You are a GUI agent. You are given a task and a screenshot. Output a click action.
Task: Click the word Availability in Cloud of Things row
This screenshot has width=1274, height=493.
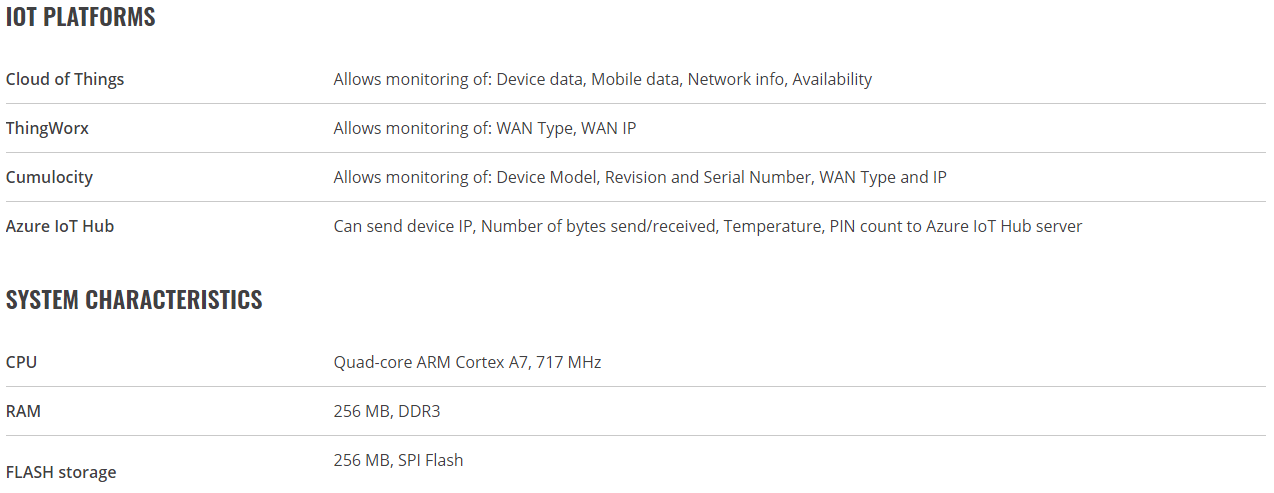click(832, 79)
